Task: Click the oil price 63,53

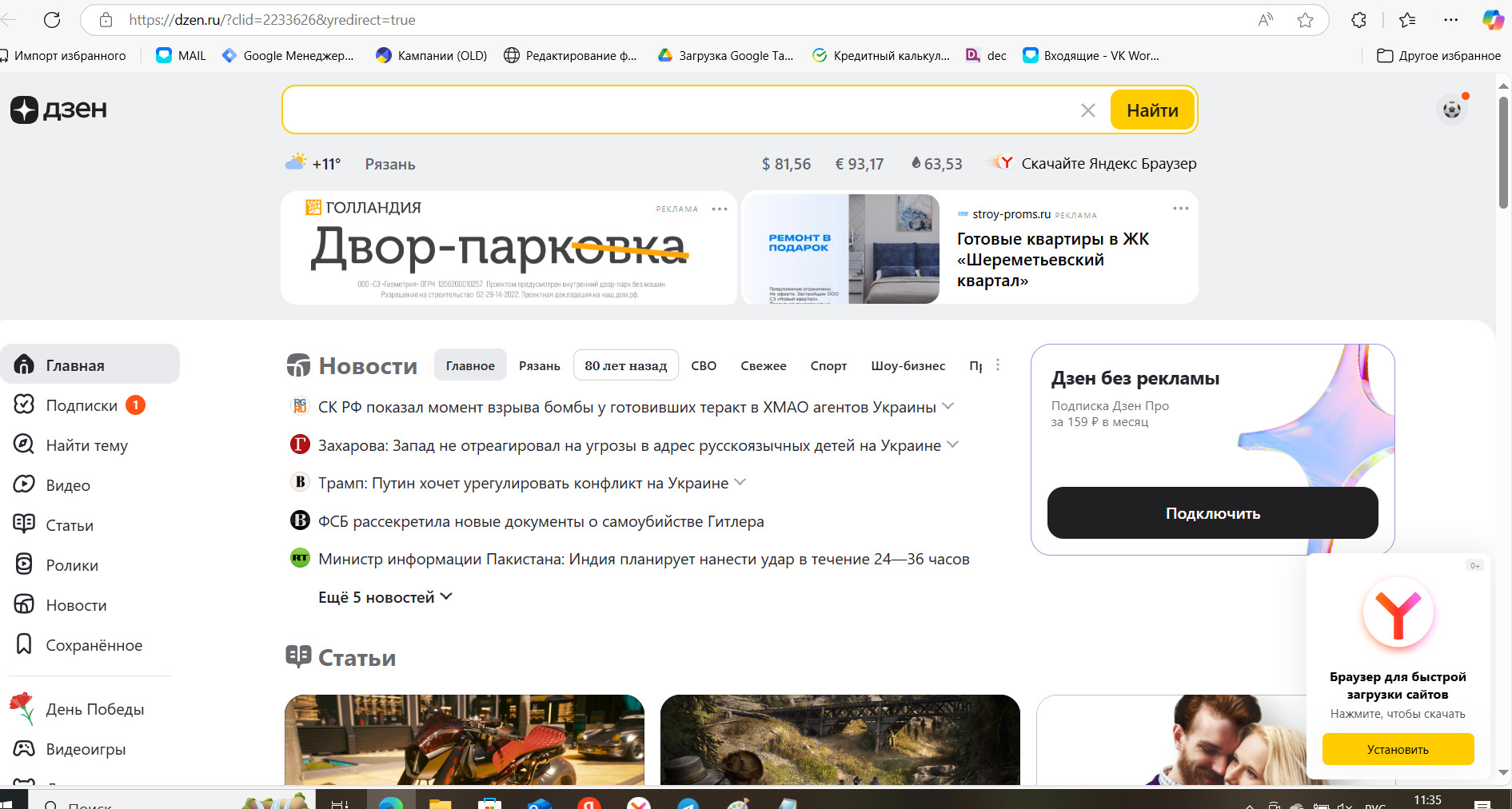Action: point(937,164)
